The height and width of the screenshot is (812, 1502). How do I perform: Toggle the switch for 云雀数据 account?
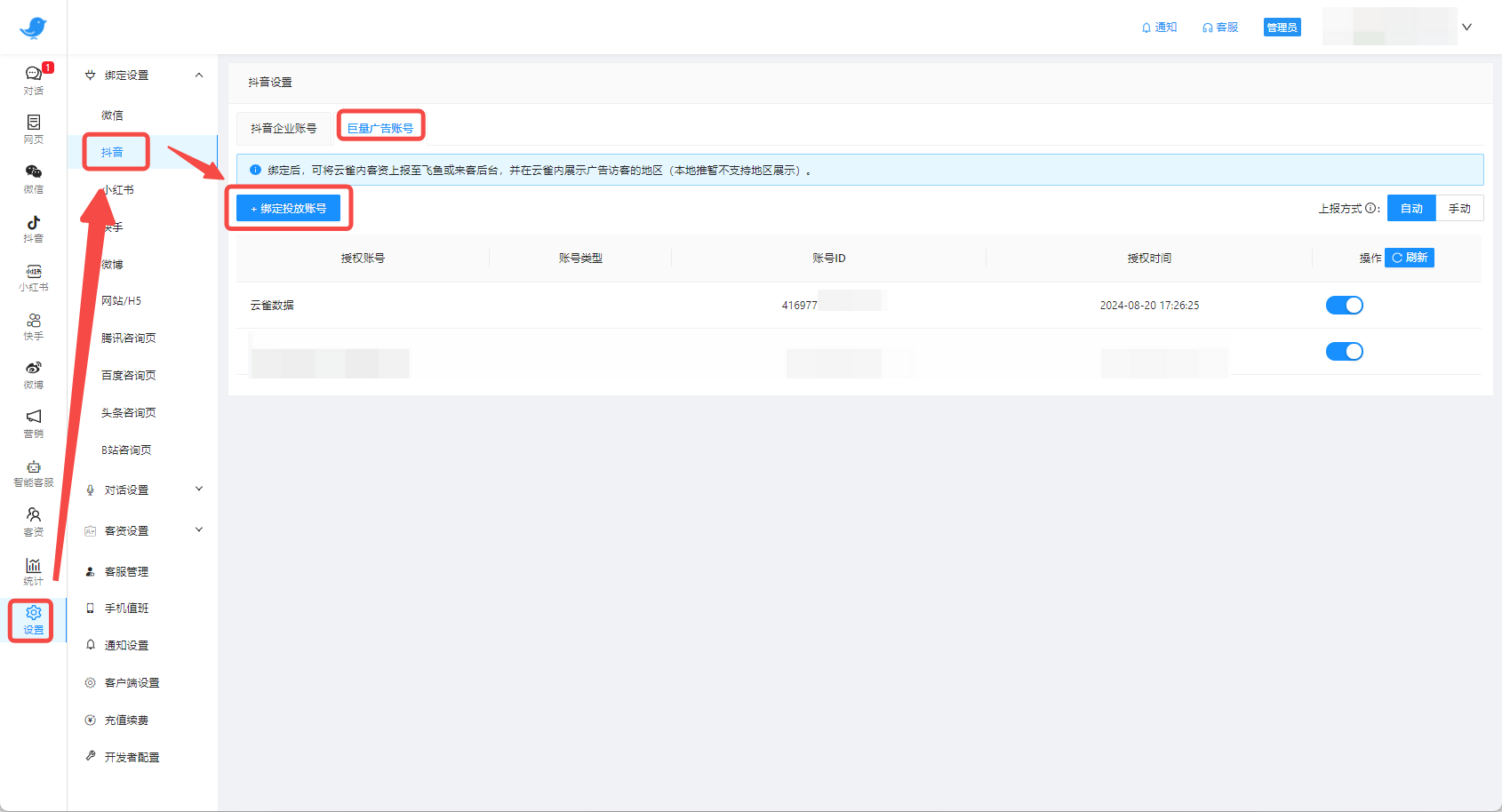(1344, 306)
